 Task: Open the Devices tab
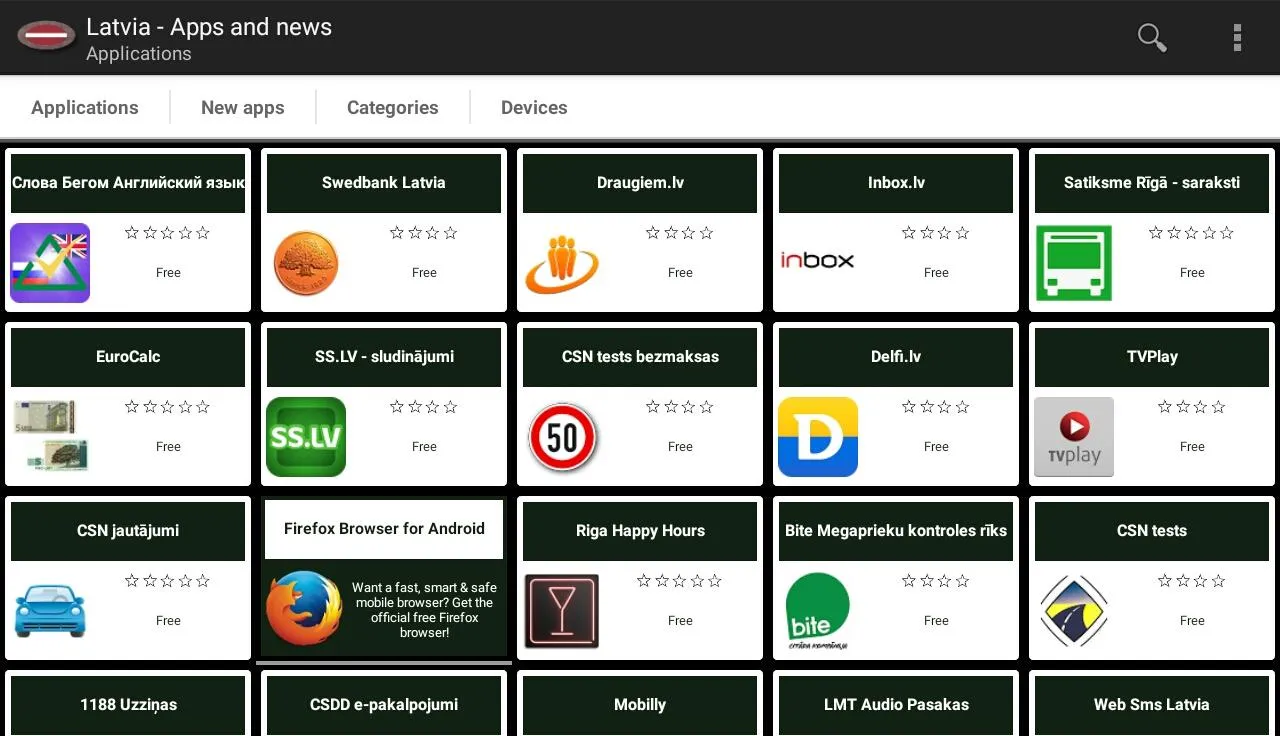point(534,108)
